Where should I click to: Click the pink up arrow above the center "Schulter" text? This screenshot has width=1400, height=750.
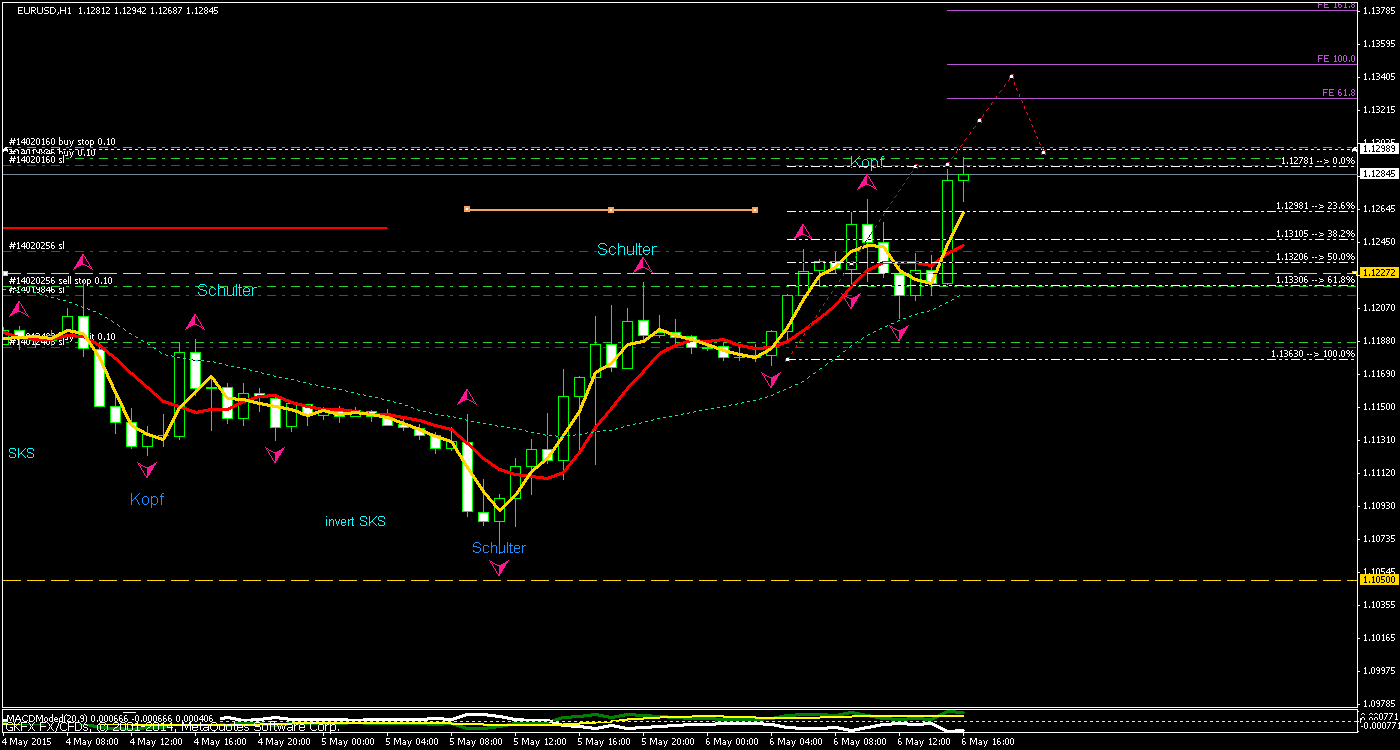[x=645, y=264]
